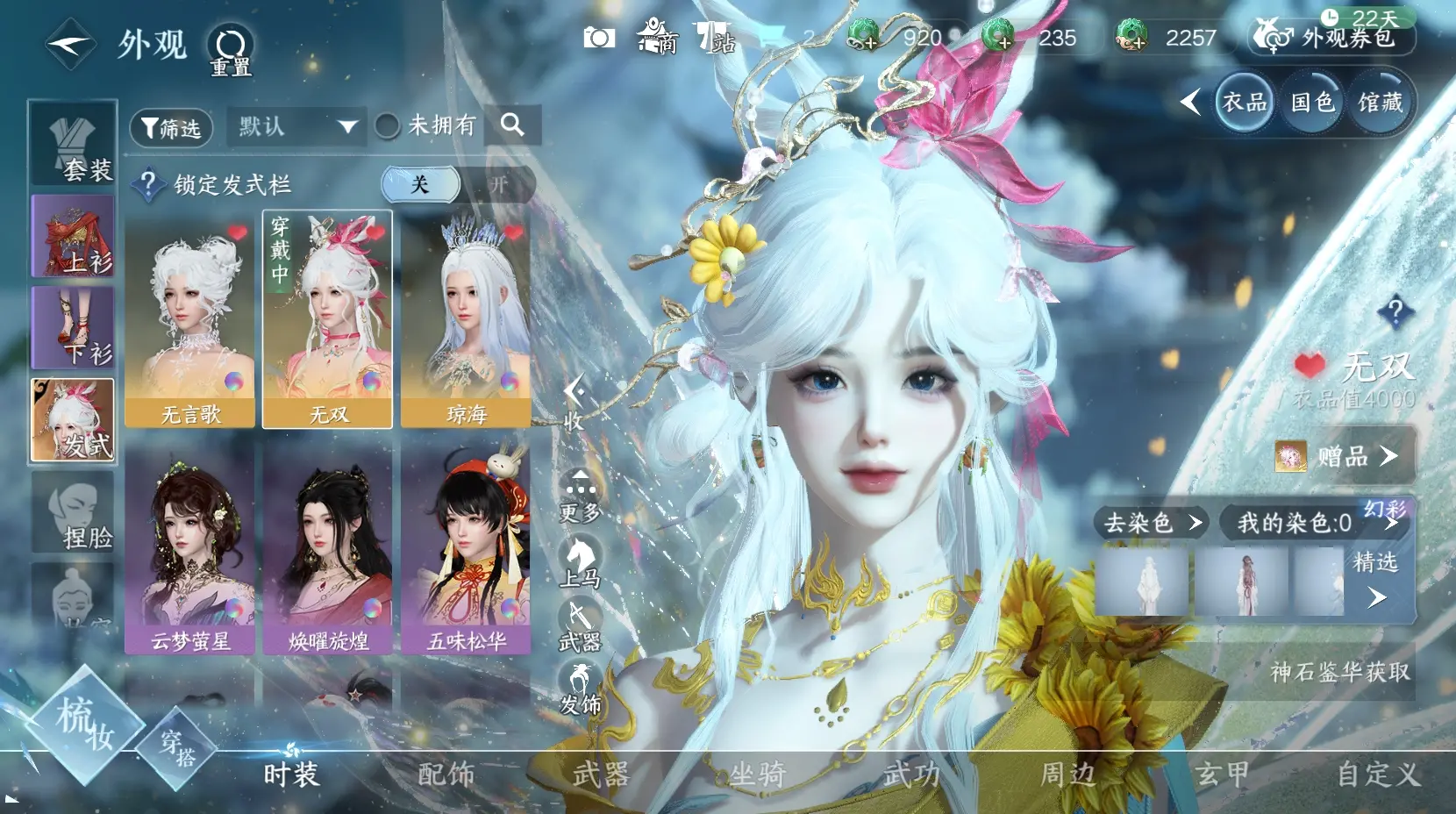Select the 琼海 hairstyle card
The width and height of the screenshot is (1456, 814).
(x=466, y=319)
